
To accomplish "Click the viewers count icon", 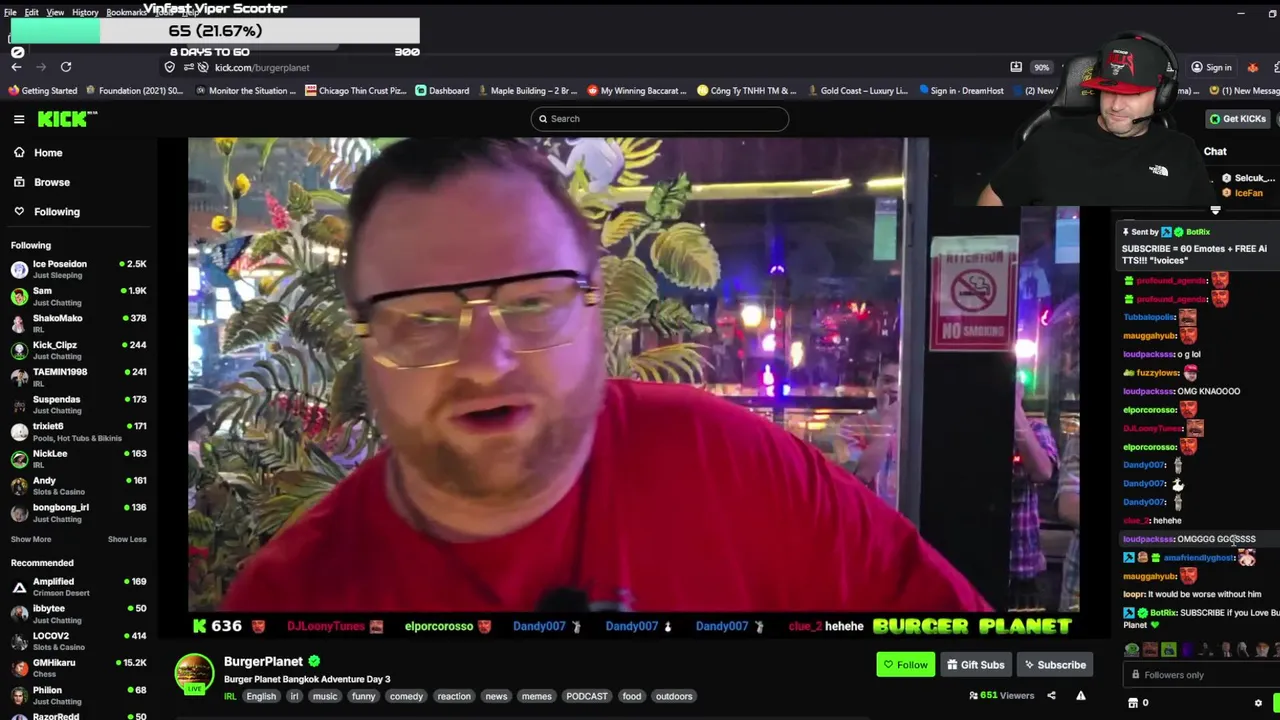I will pos(974,696).
